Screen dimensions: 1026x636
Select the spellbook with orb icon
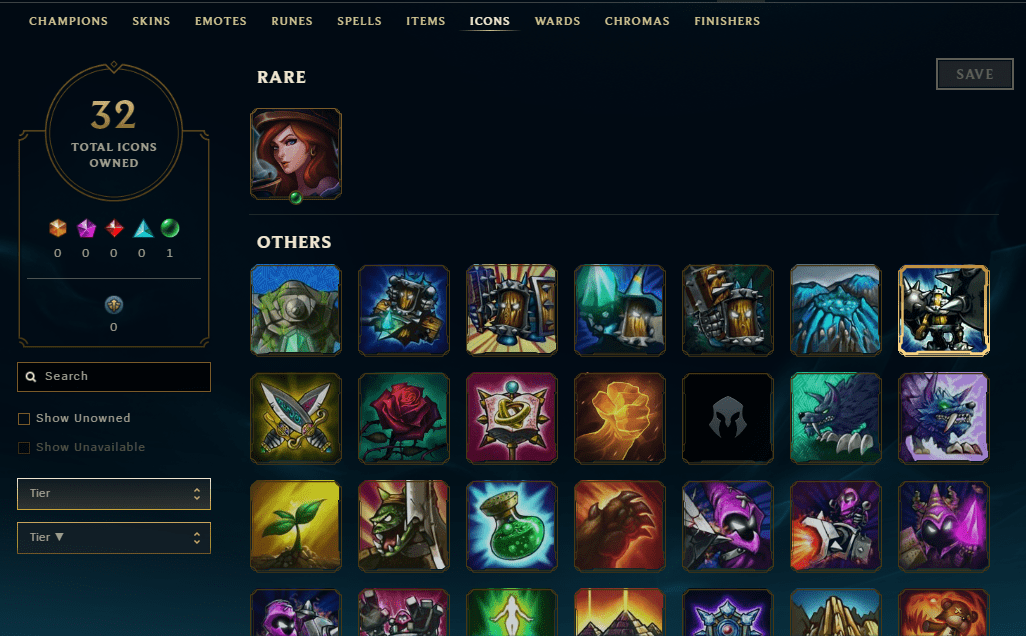(x=512, y=418)
